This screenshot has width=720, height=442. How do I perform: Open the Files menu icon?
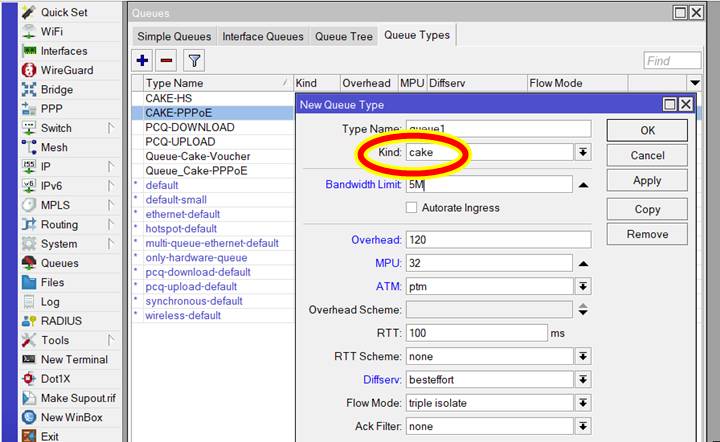click(x=29, y=282)
